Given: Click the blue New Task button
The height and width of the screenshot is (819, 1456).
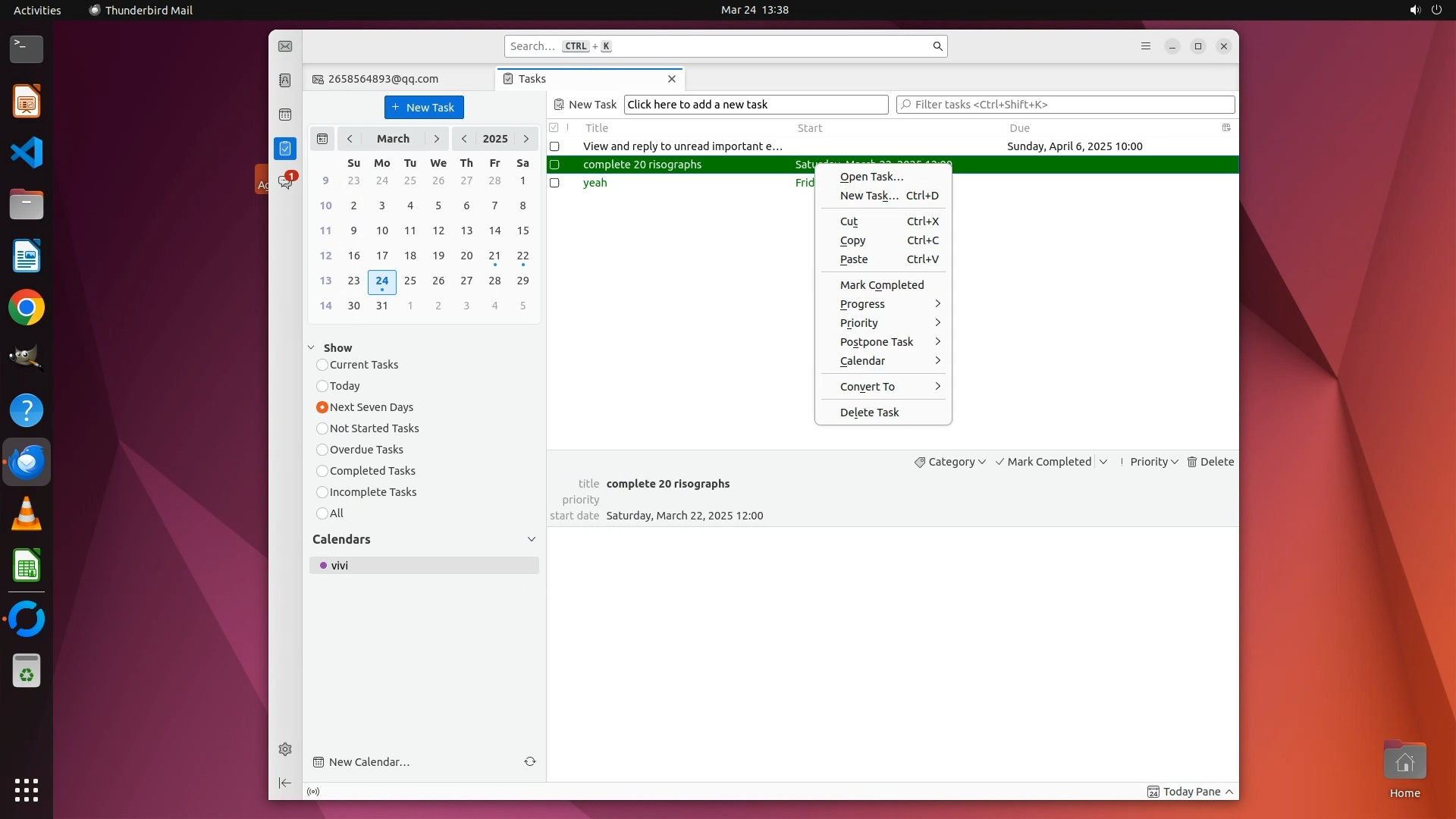Looking at the screenshot, I should pos(424,107).
